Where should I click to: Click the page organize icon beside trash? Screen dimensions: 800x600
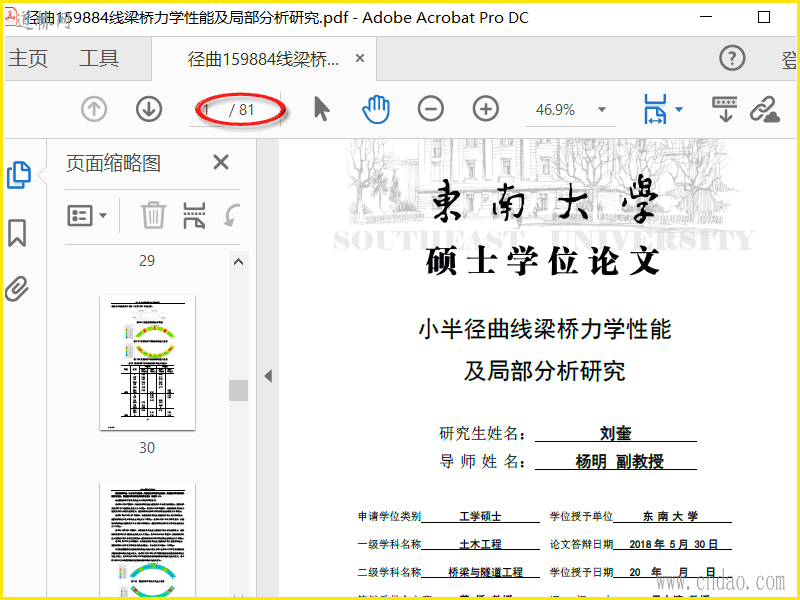click(x=194, y=215)
